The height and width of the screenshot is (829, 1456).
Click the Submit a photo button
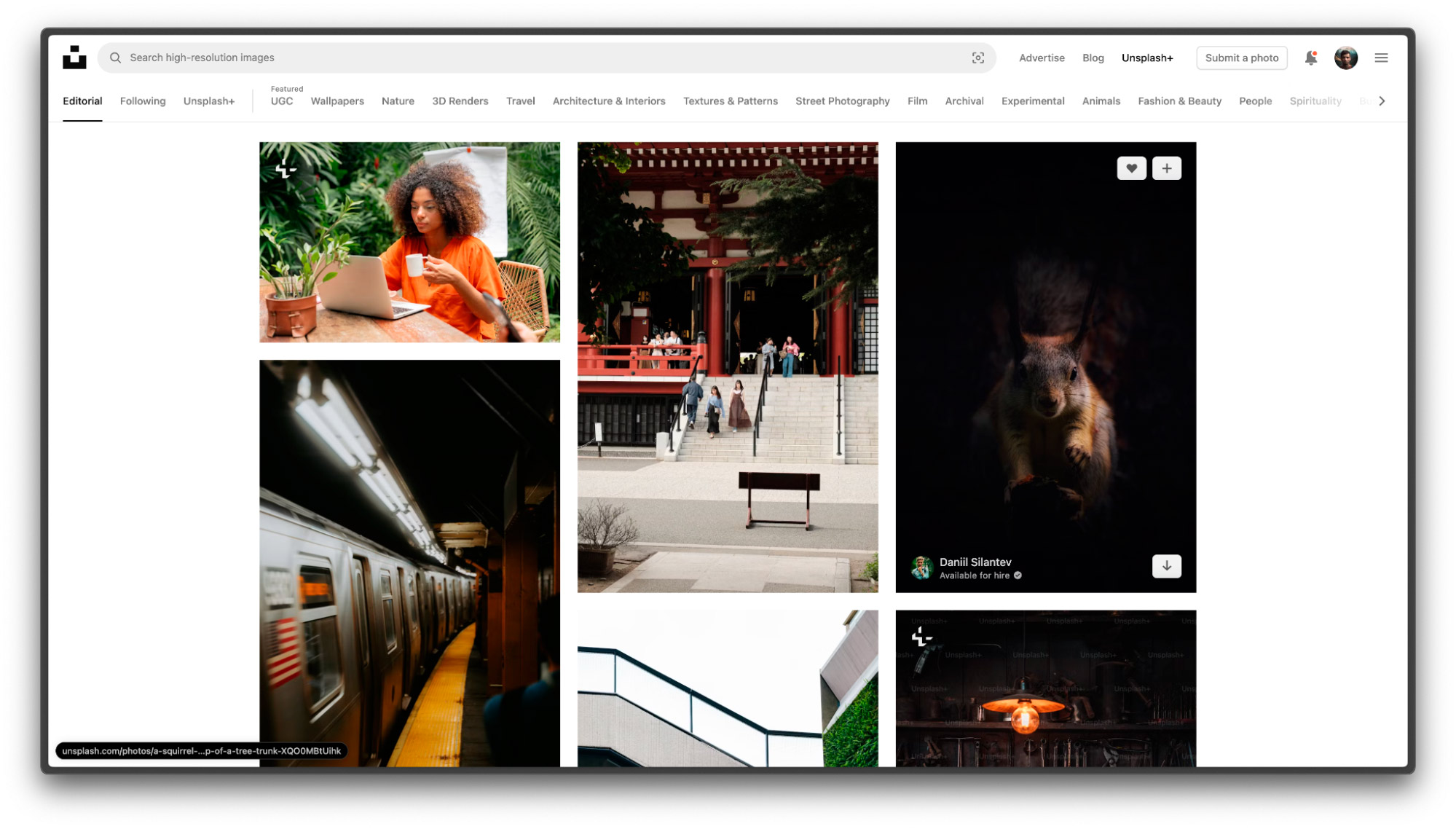pos(1241,58)
